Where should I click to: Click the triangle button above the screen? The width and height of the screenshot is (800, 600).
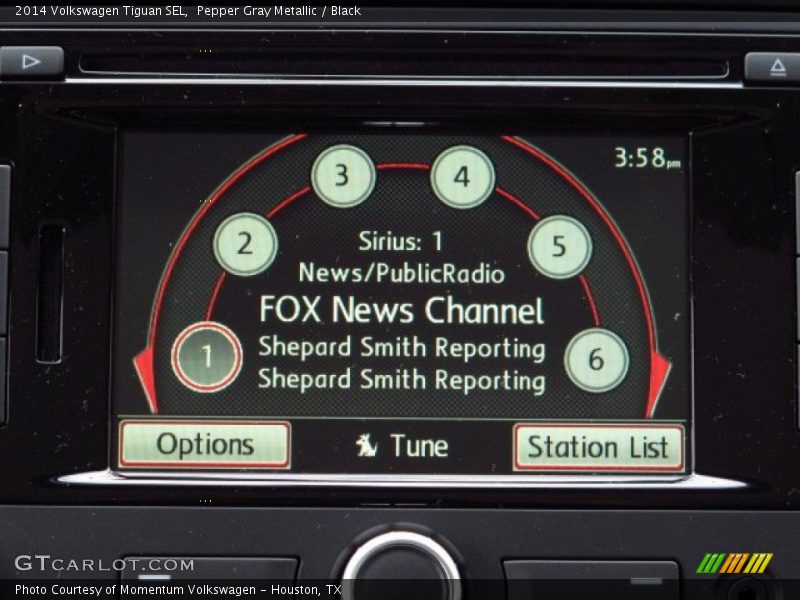pos(32,62)
